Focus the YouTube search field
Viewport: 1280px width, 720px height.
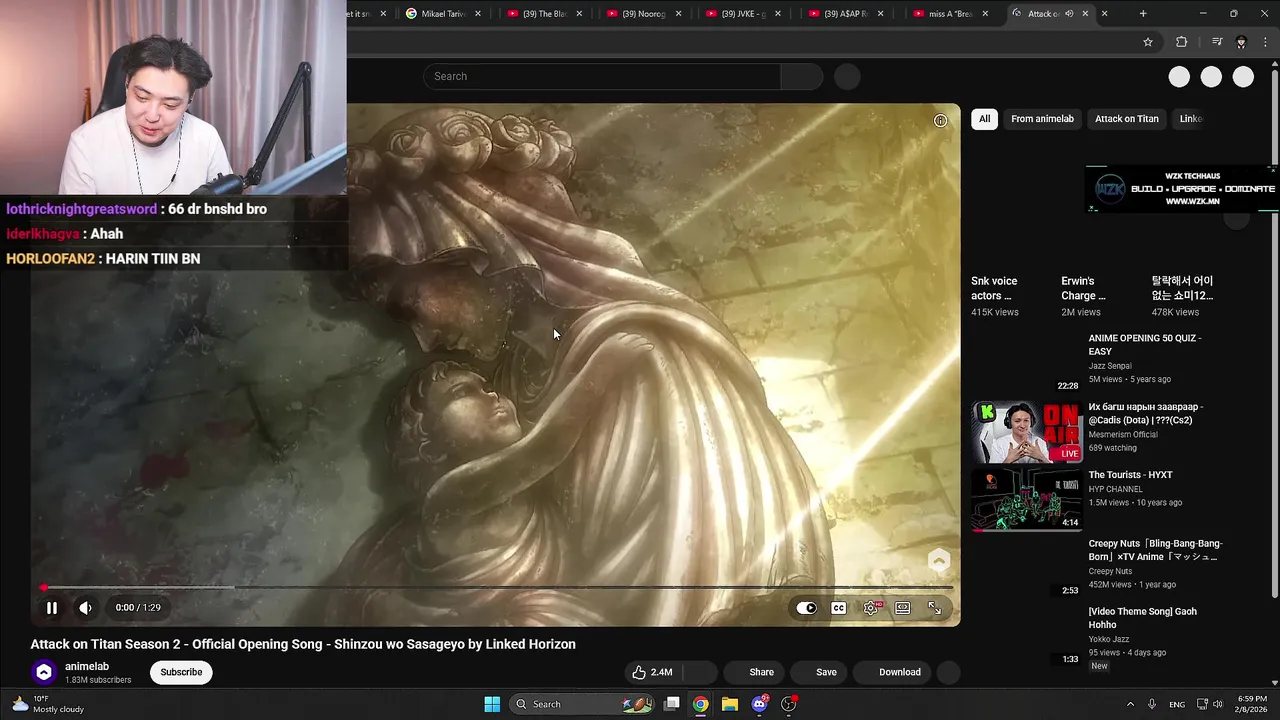point(602,76)
